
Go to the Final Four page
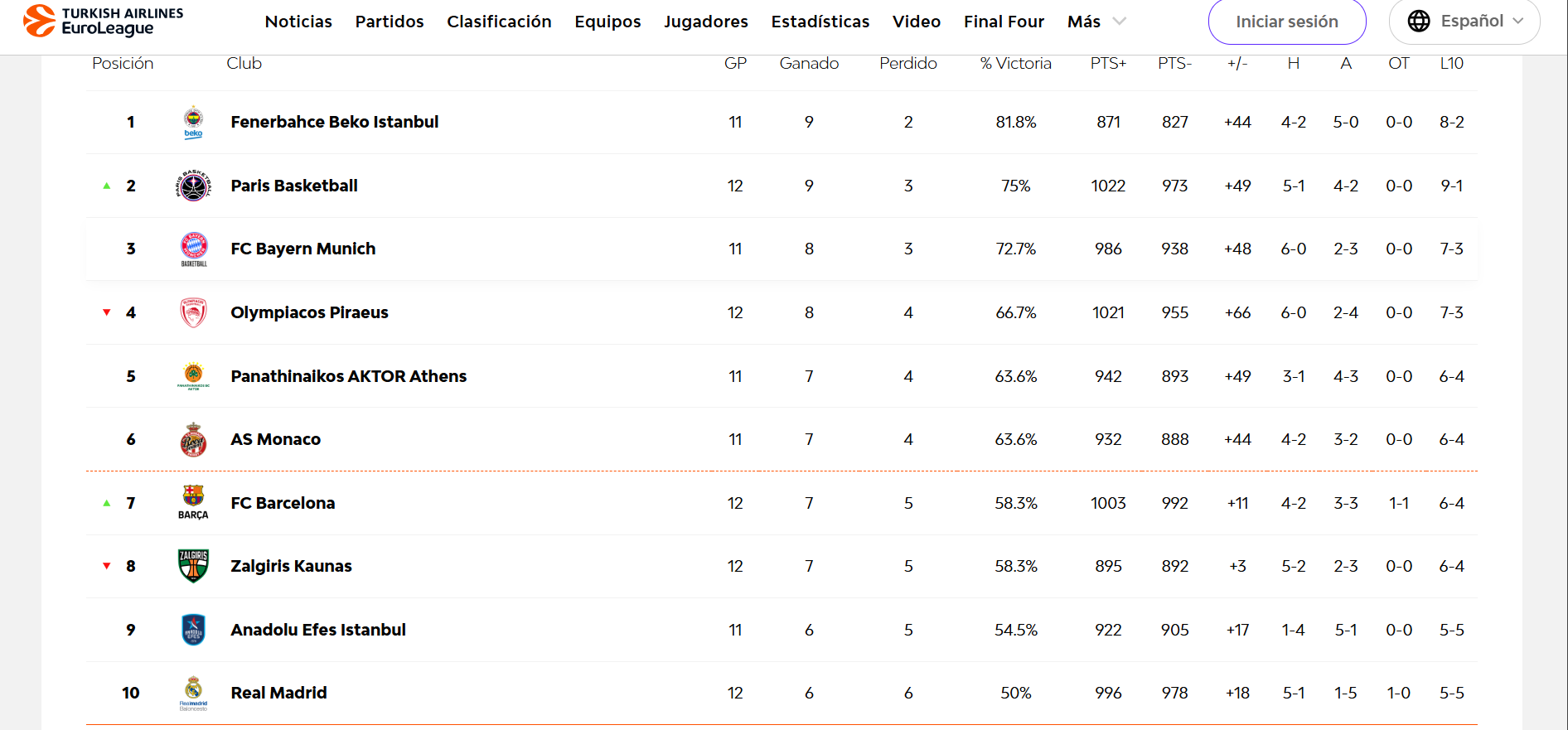1004,22
